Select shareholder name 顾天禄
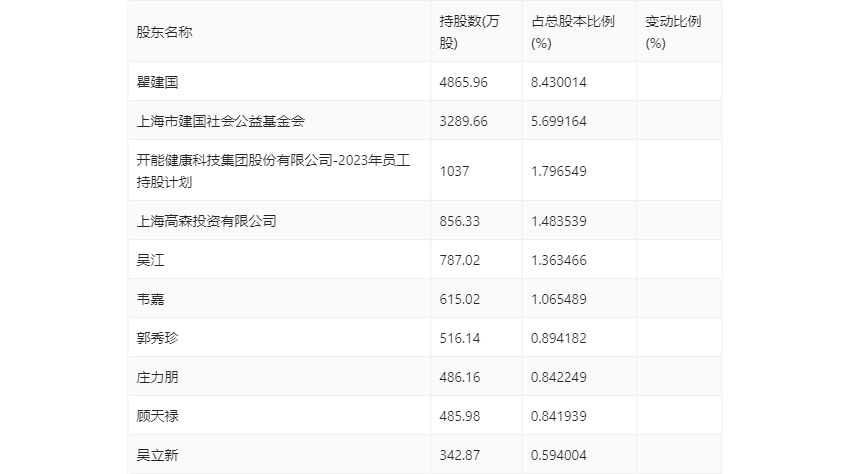This screenshot has width=850, height=474. 157,416
